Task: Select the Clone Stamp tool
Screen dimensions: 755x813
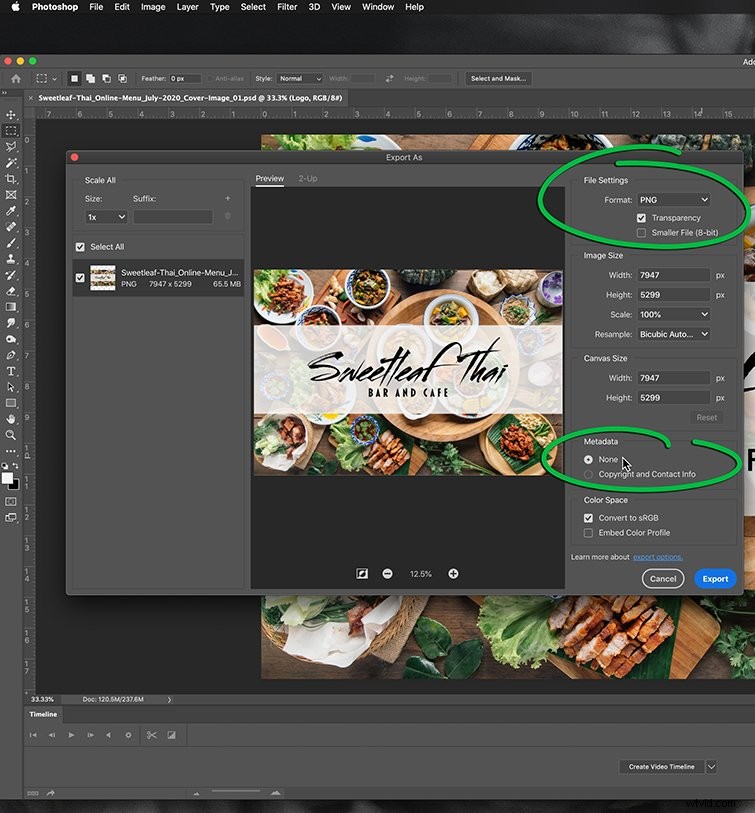Action: [10, 259]
